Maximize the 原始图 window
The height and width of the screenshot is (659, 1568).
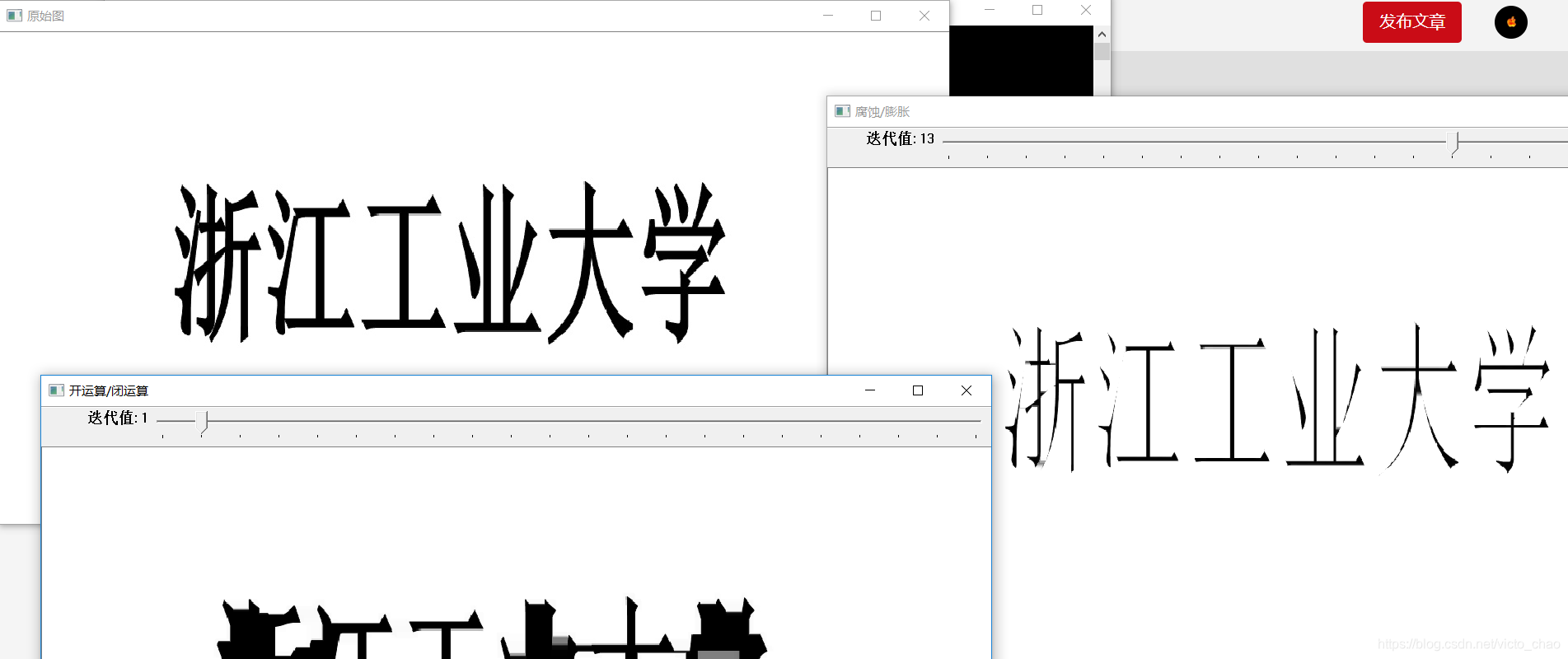(x=876, y=16)
